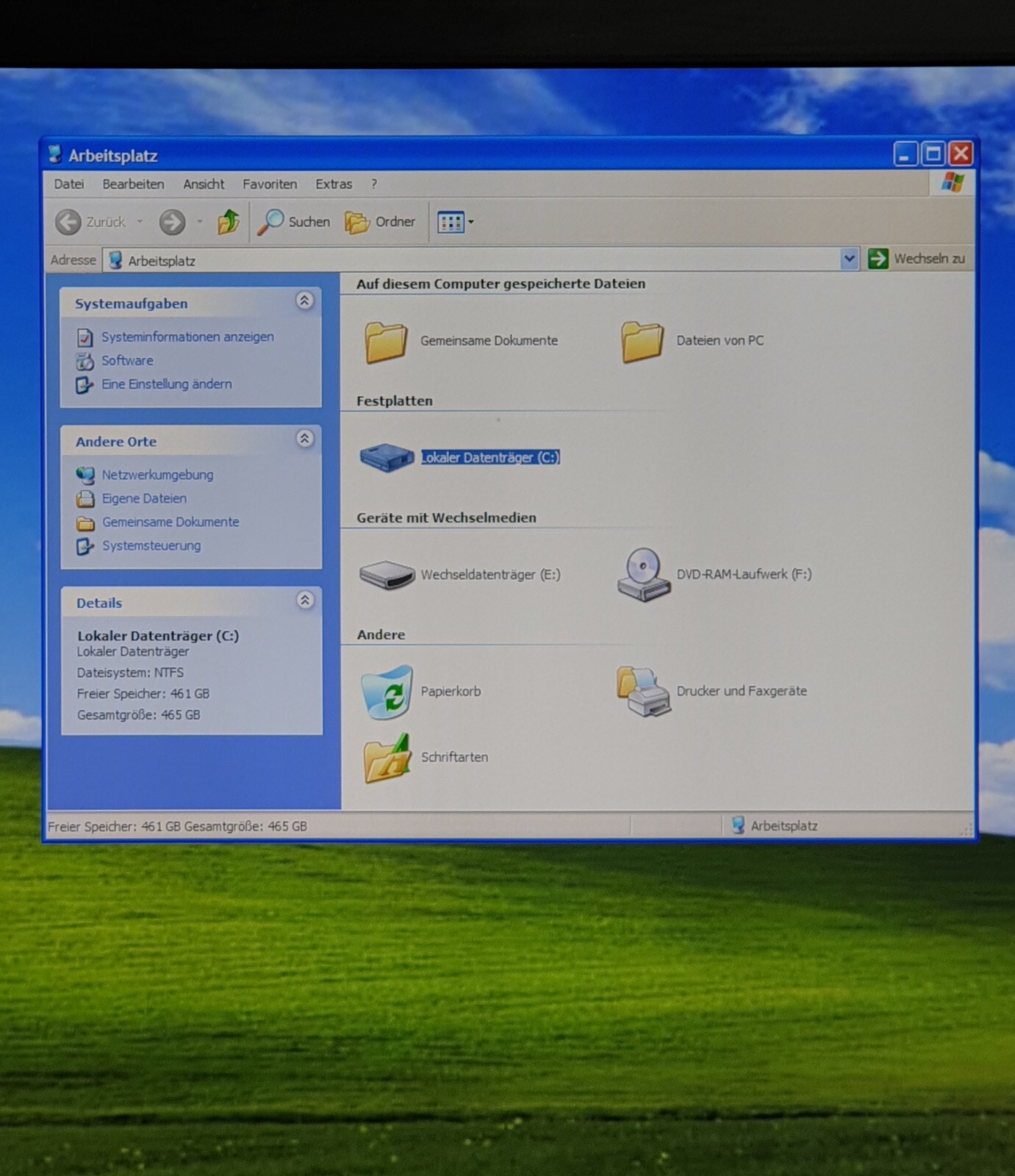Image resolution: width=1015 pixels, height=1176 pixels.
Task: Open the DVD-RAM-Laufwerk (F:) drive icon
Action: point(643,575)
